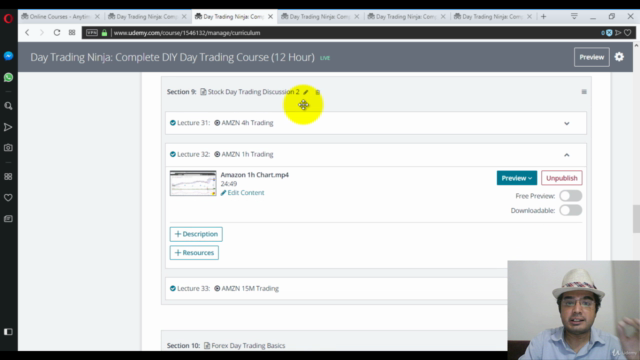640x360 pixels.
Task: Click the green security lock icon
Action: point(104,33)
